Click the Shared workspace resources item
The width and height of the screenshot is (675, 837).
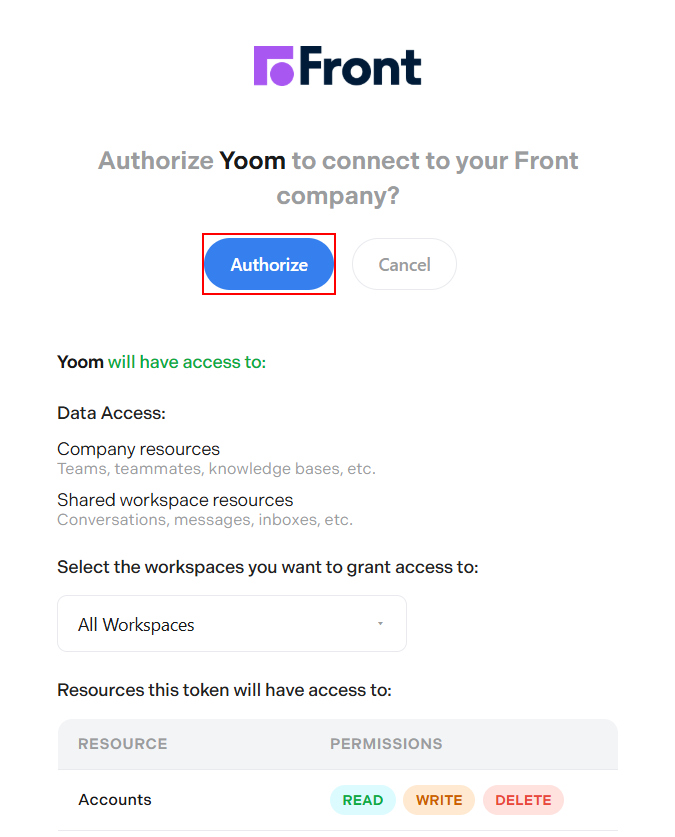[175, 499]
